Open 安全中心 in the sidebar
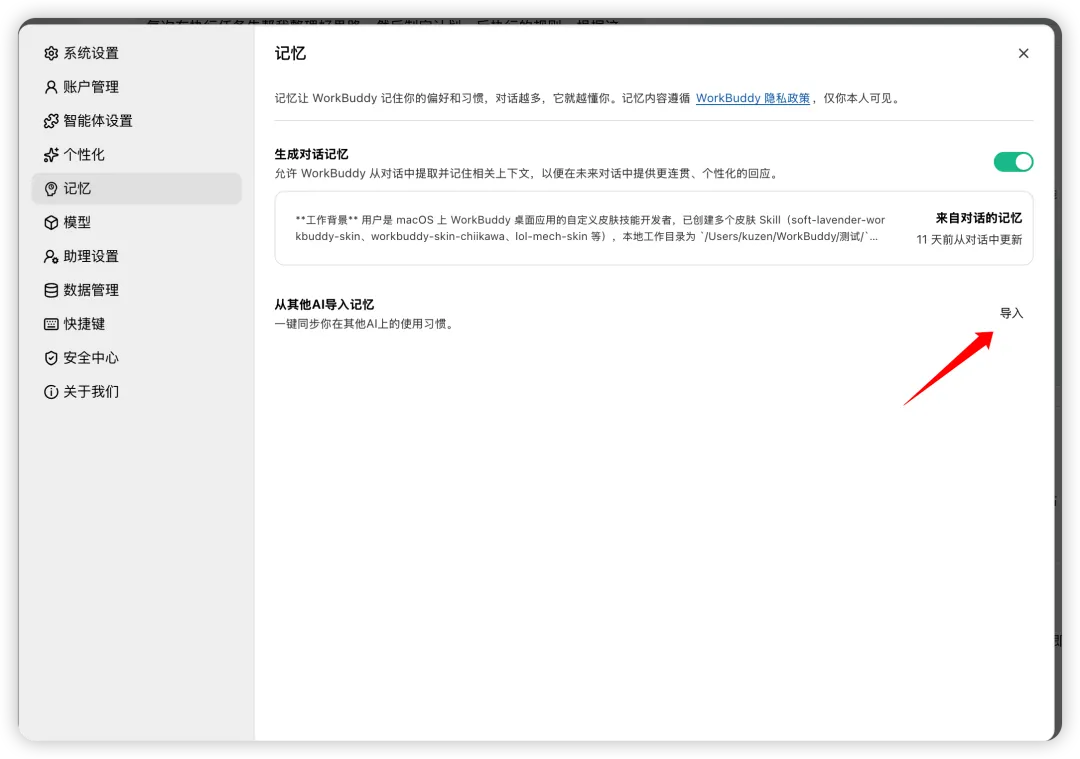The width and height of the screenshot is (1080, 759). tap(136, 357)
